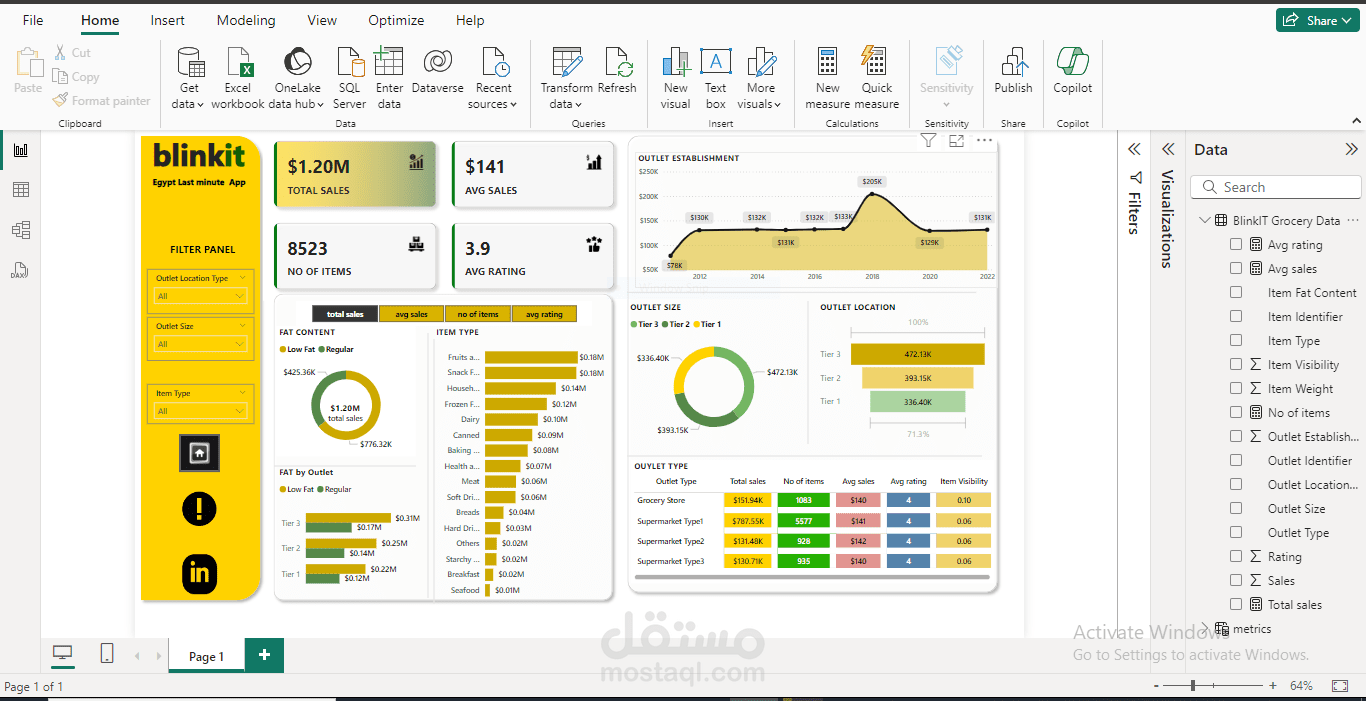Screen dimensions: 1366x701
Task: Expand the metrics table
Action: (x=1205, y=629)
